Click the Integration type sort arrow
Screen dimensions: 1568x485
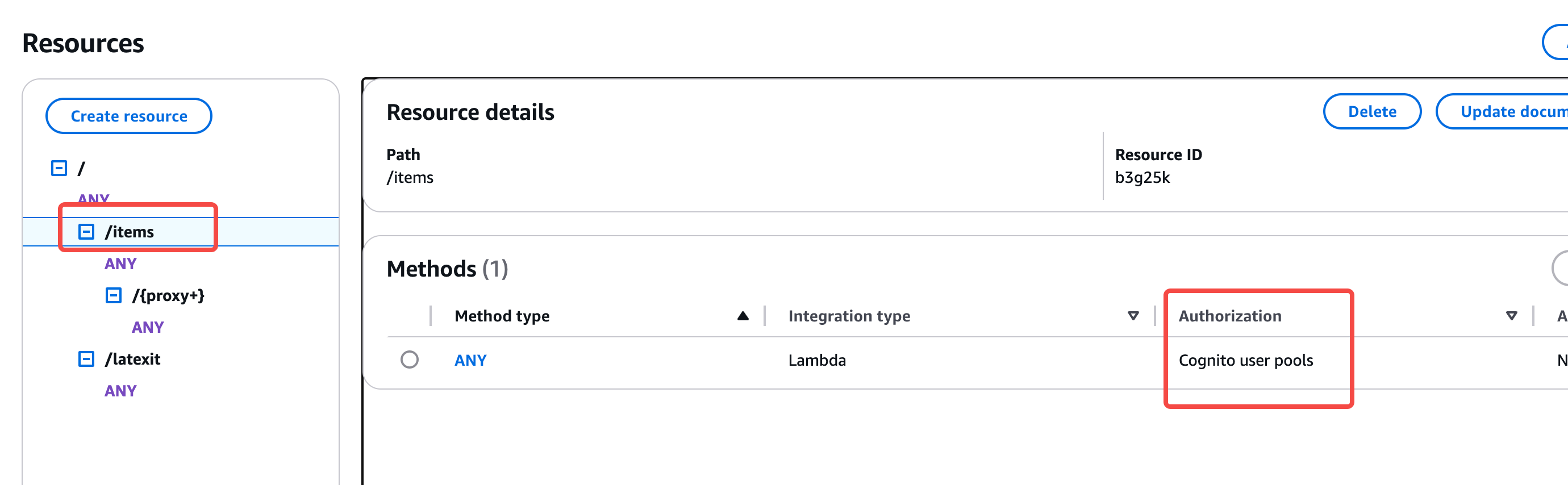[x=1133, y=316]
